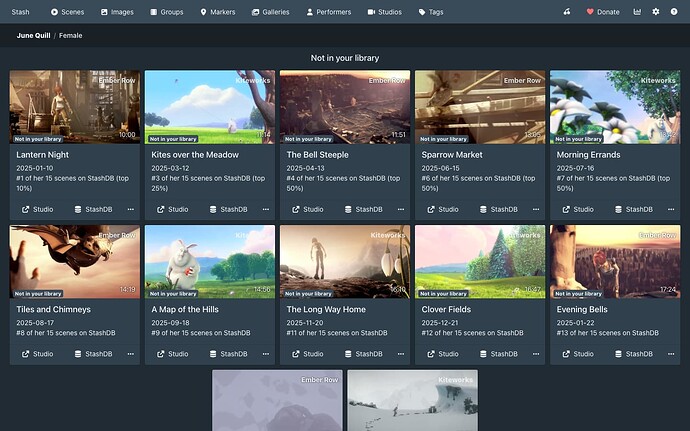
Task: Click Studio icon for Morning Errands
Action: pos(566,210)
